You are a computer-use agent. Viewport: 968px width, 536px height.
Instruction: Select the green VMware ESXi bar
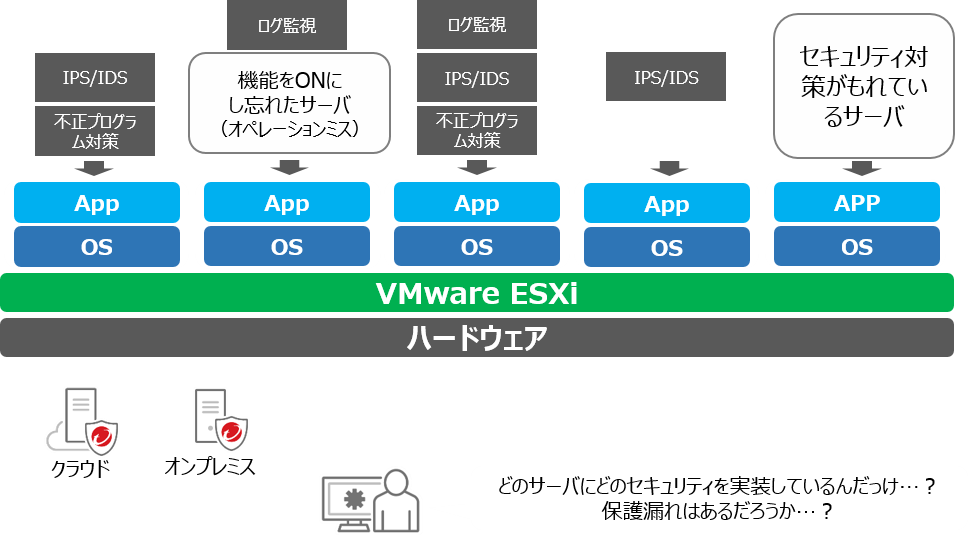click(477, 293)
